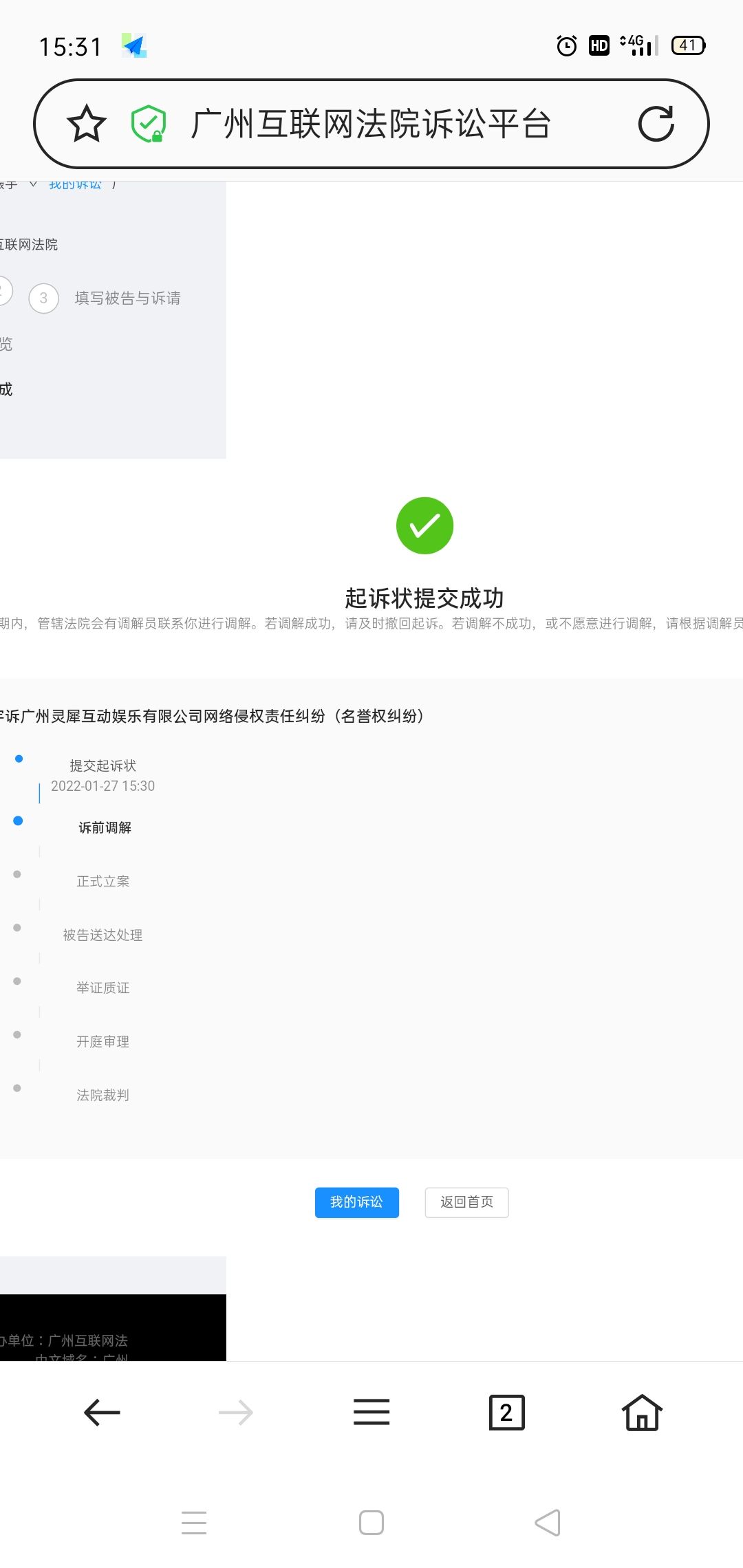Image resolution: width=743 pixels, height=1568 pixels.
Task: Open Android recent apps menu button
Action: click(194, 1523)
